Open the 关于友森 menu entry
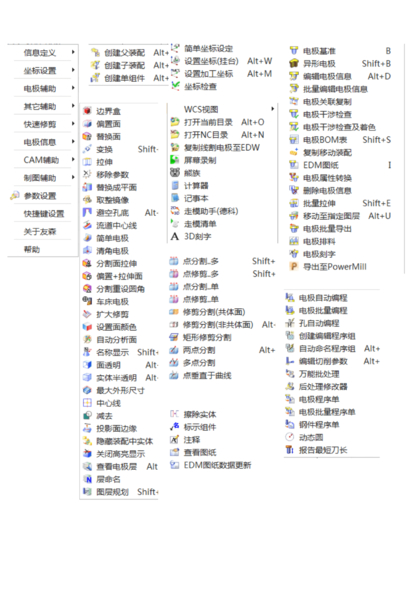Viewport: 415px width, 600px height. click(42, 232)
